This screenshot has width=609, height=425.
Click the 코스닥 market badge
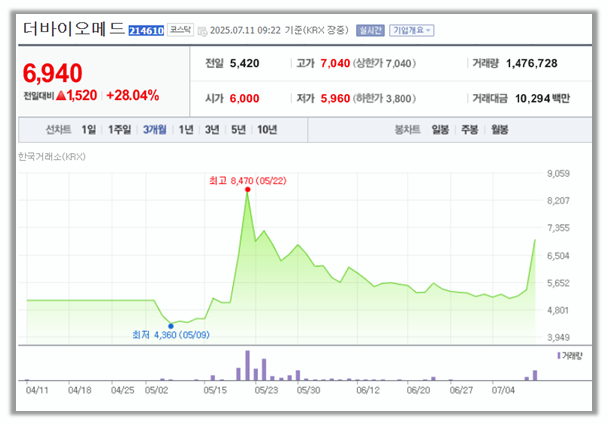click(180, 30)
